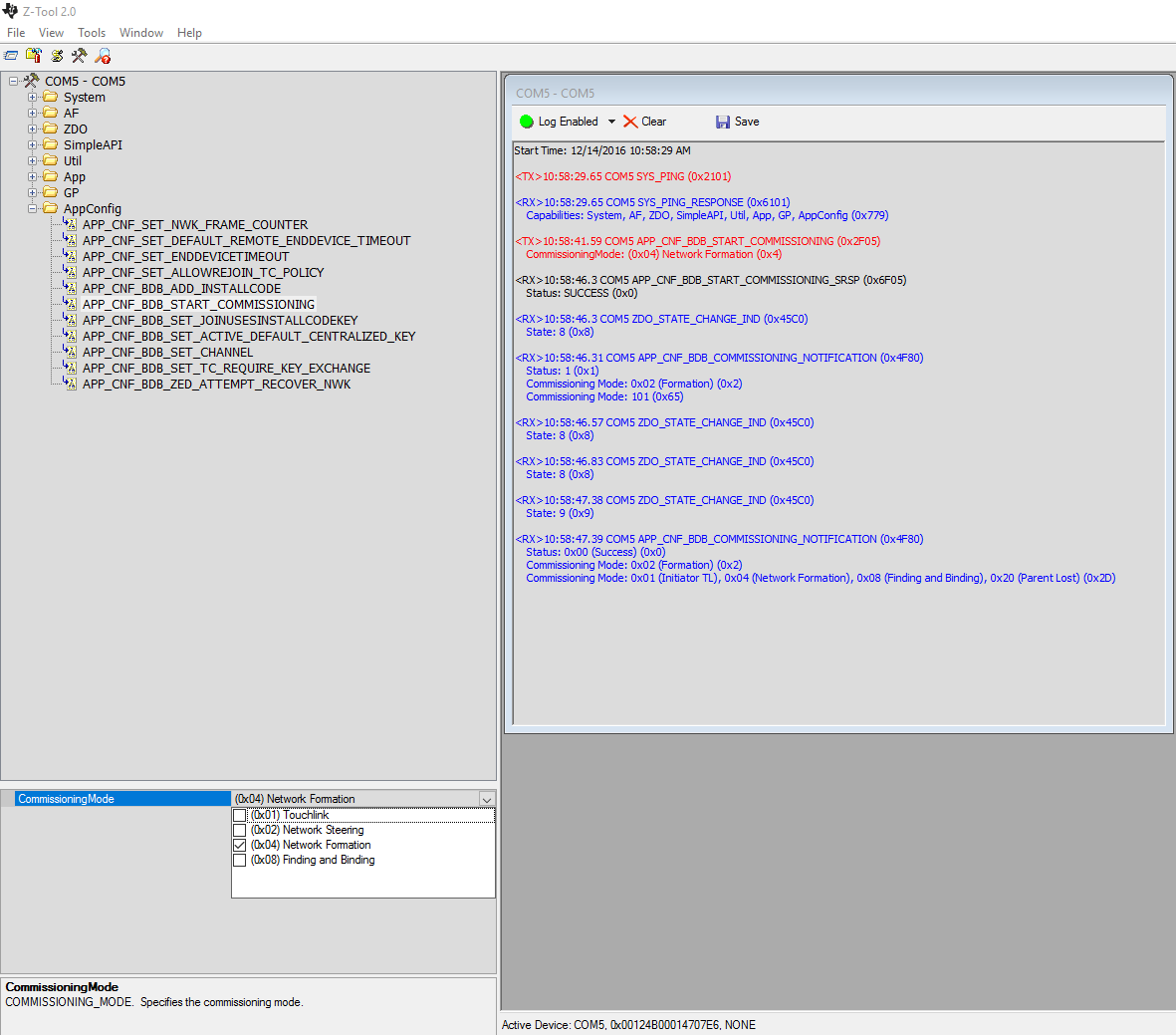Click command icon of APP_CNF_SET_NWK_FRAME_COUNTER

(70, 224)
